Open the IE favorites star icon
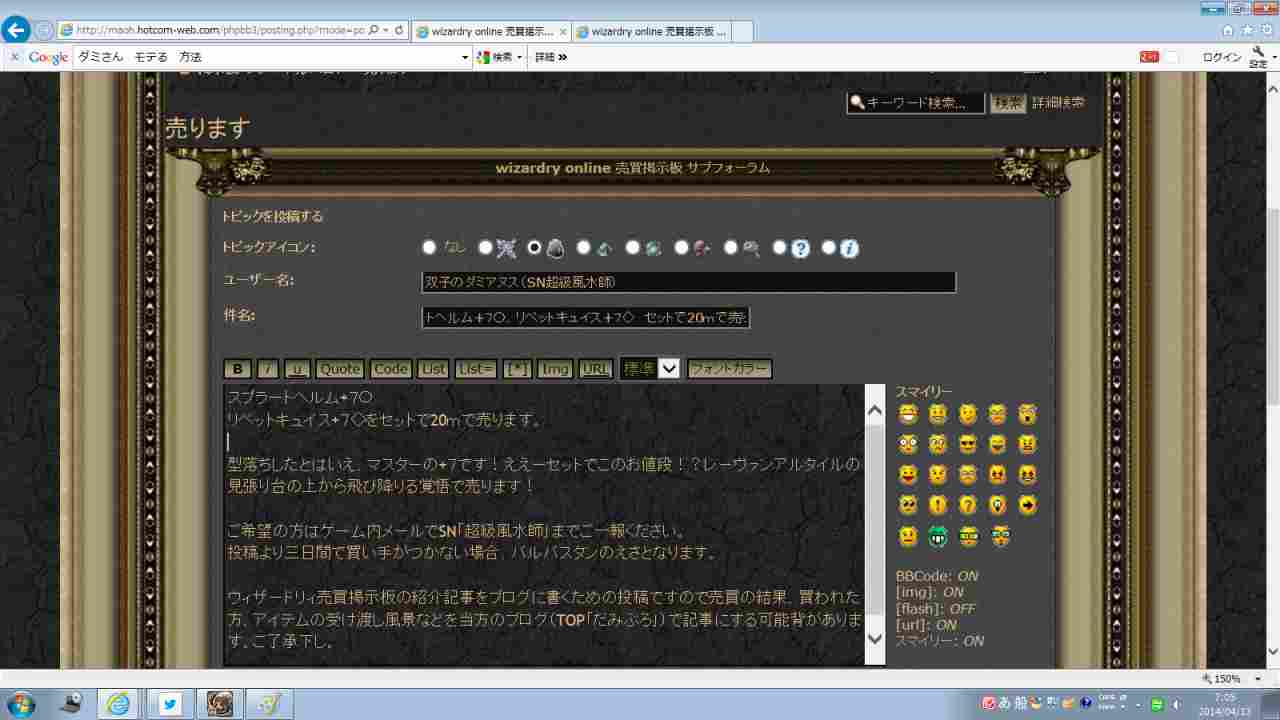Image resolution: width=1280 pixels, height=720 pixels. (1247, 30)
